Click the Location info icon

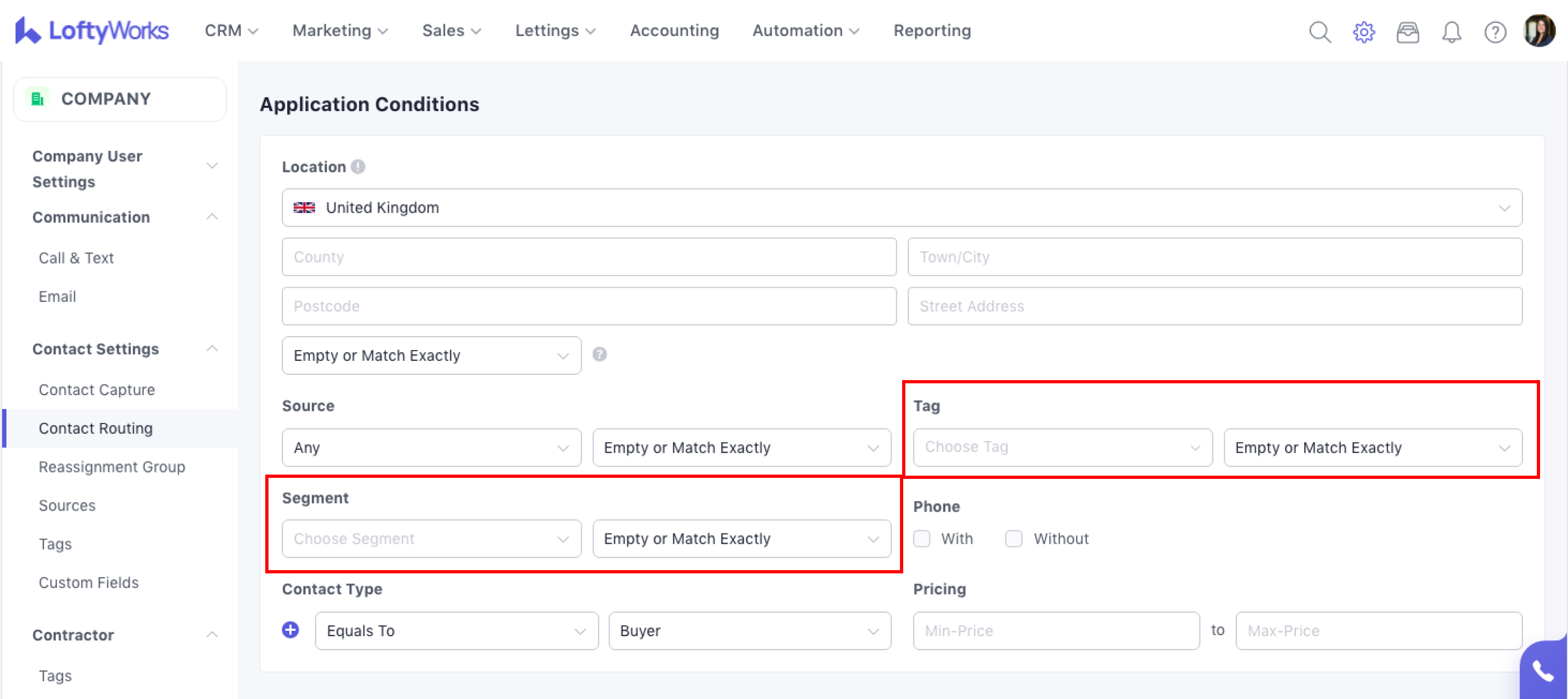click(x=358, y=166)
